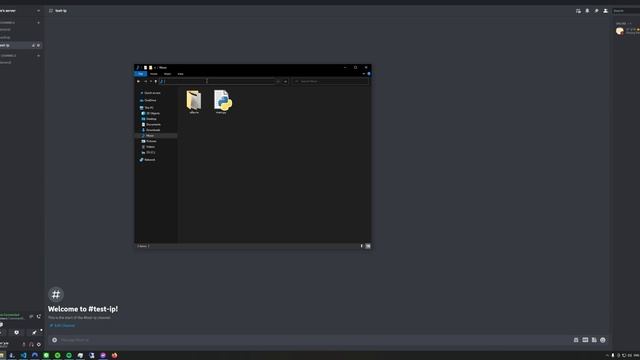Click the invite icon on test-ip channel
This screenshot has height=360, width=640.
pyautogui.click(x=33, y=45)
